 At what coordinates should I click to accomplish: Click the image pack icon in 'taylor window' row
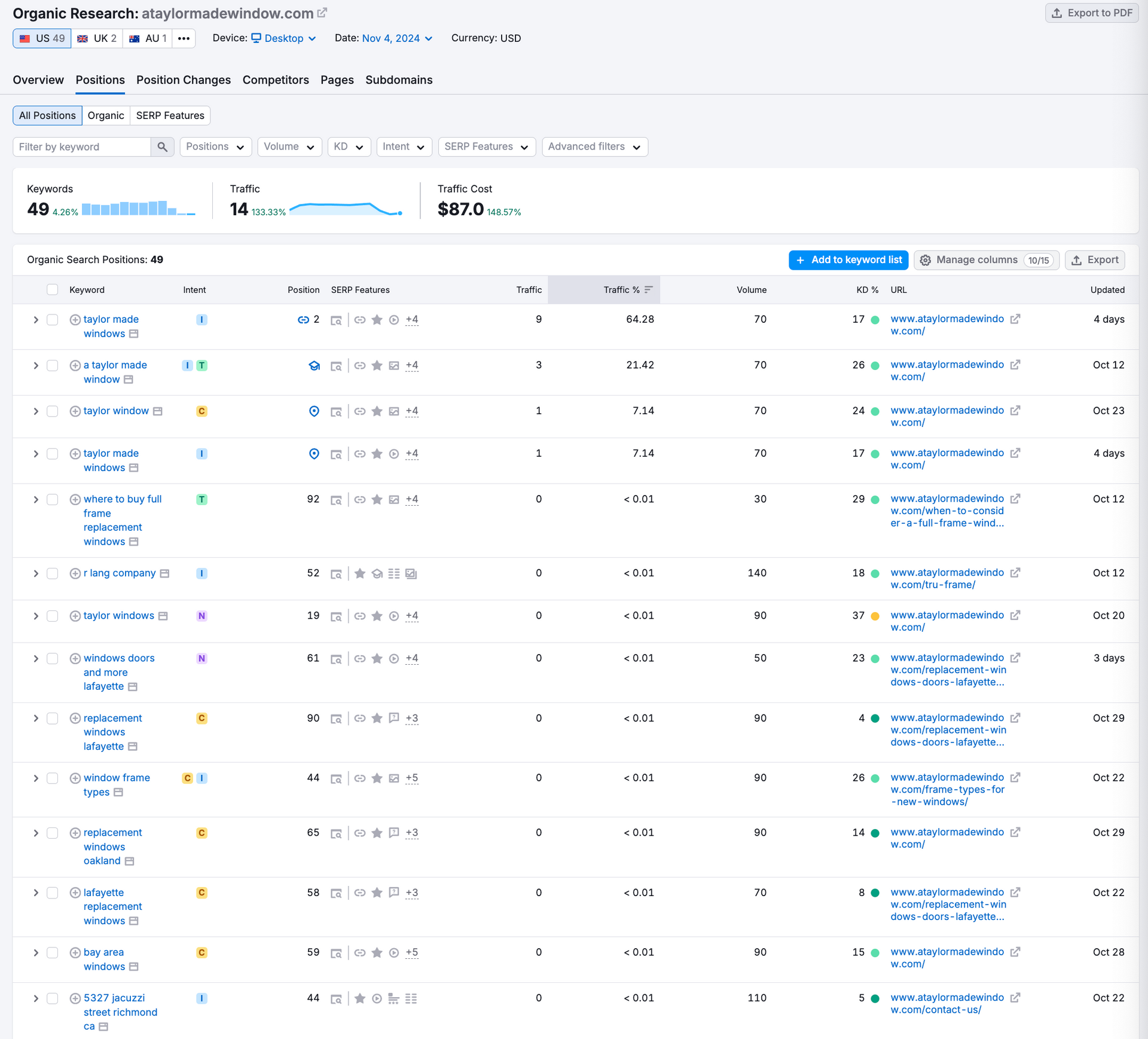point(394,411)
